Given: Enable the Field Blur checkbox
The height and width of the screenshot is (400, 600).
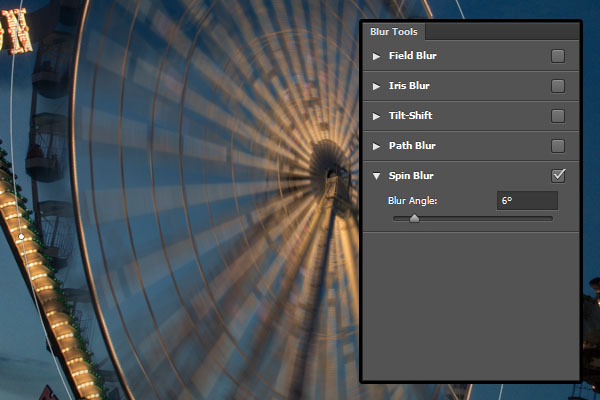Looking at the screenshot, I should (x=558, y=56).
